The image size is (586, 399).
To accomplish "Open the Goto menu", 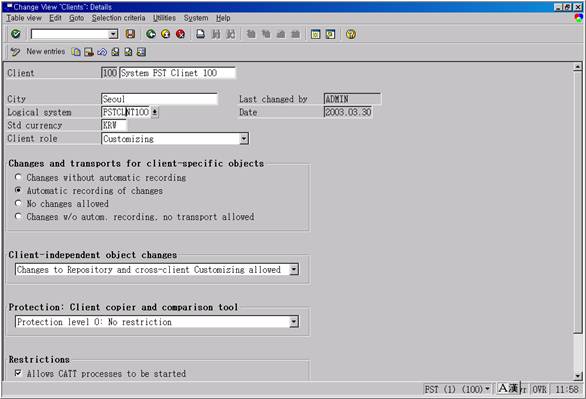I will coord(76,18).
